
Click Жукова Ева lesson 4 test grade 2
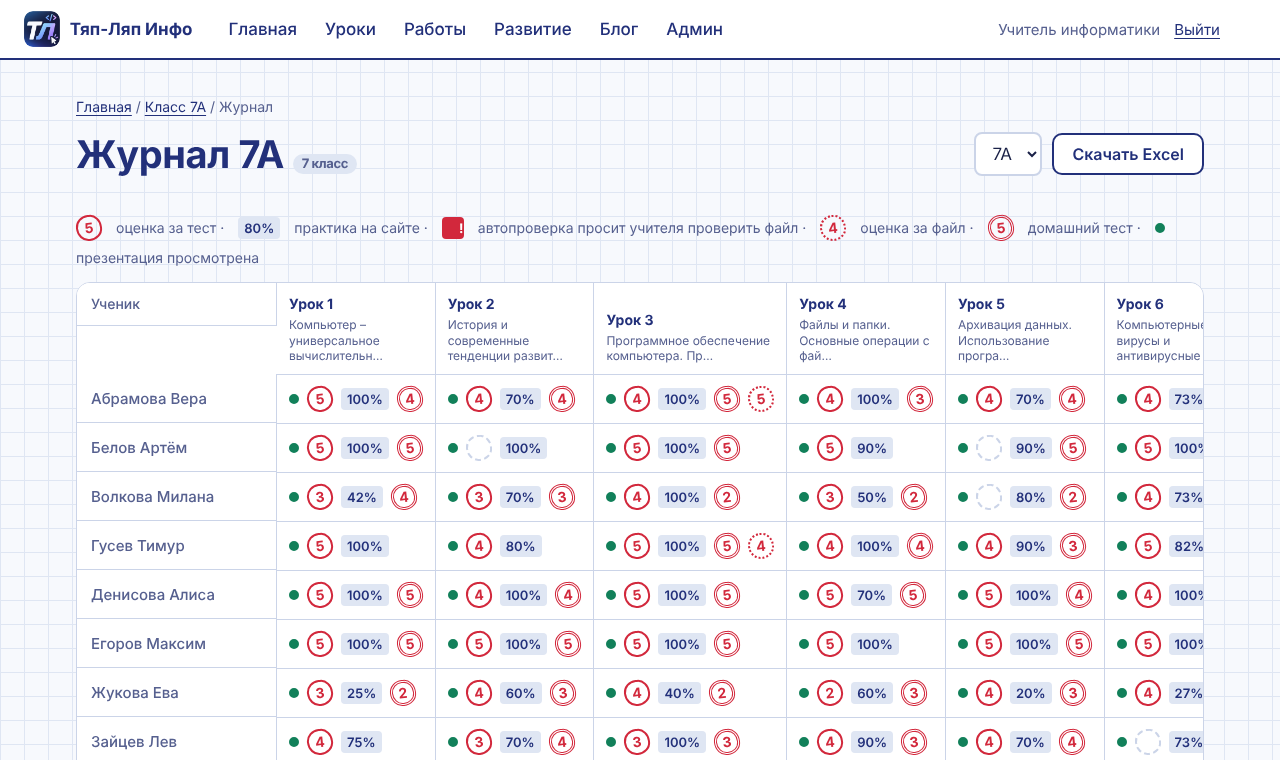coord(830,693)
